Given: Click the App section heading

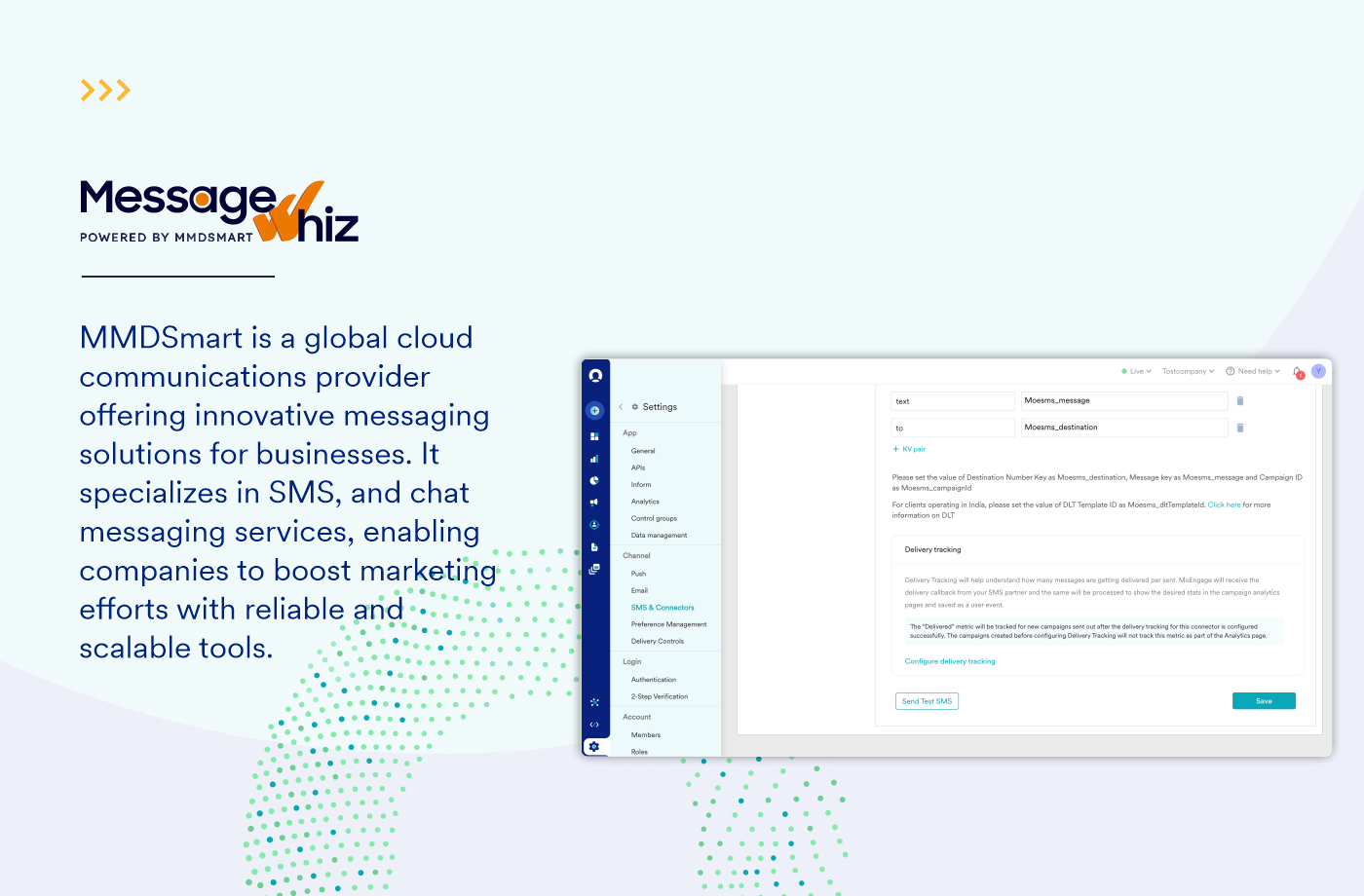Looking at the screenshot, I should click(629, 433).
